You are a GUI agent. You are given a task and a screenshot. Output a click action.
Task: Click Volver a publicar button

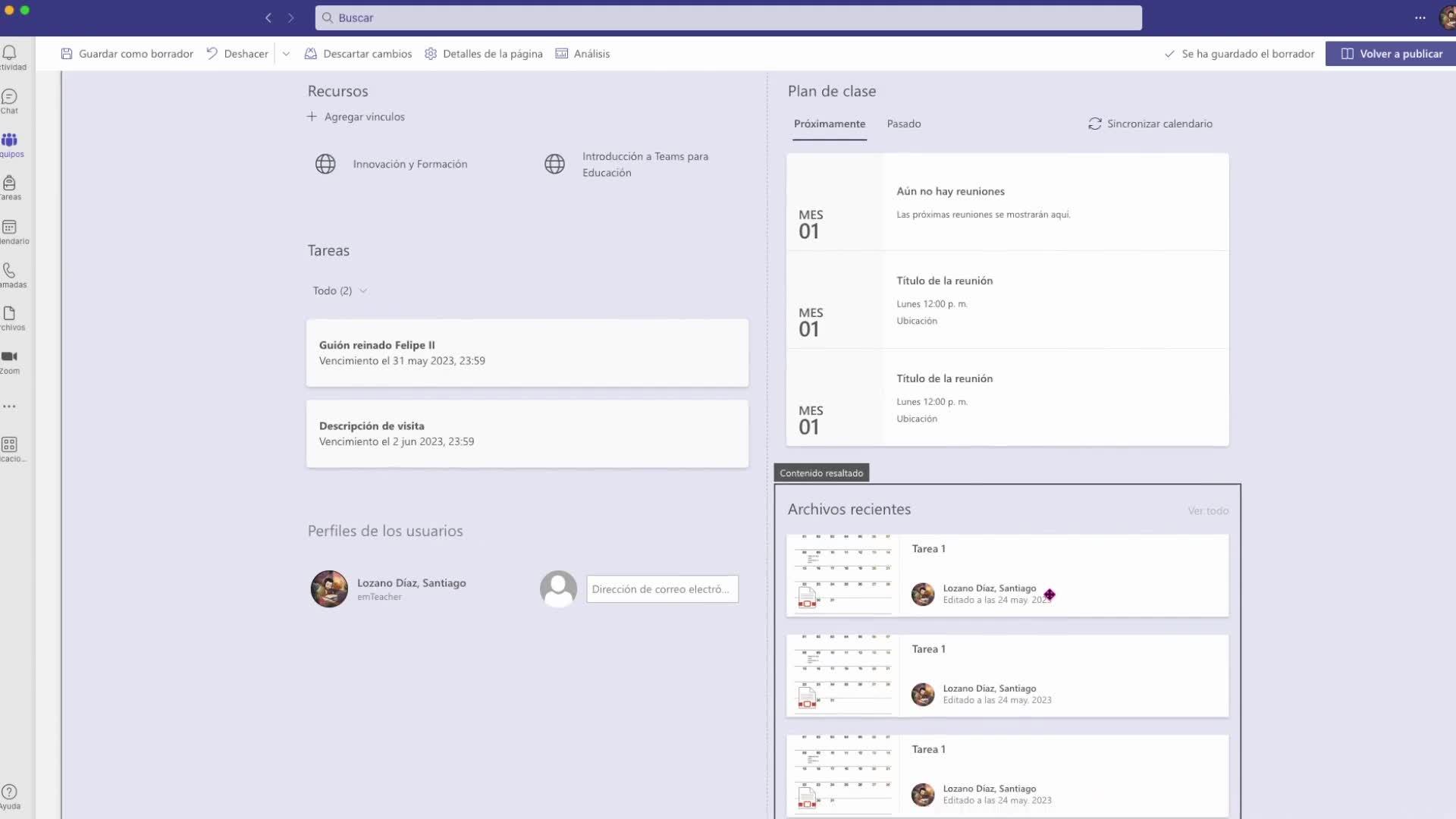(x=1391, y=54)
